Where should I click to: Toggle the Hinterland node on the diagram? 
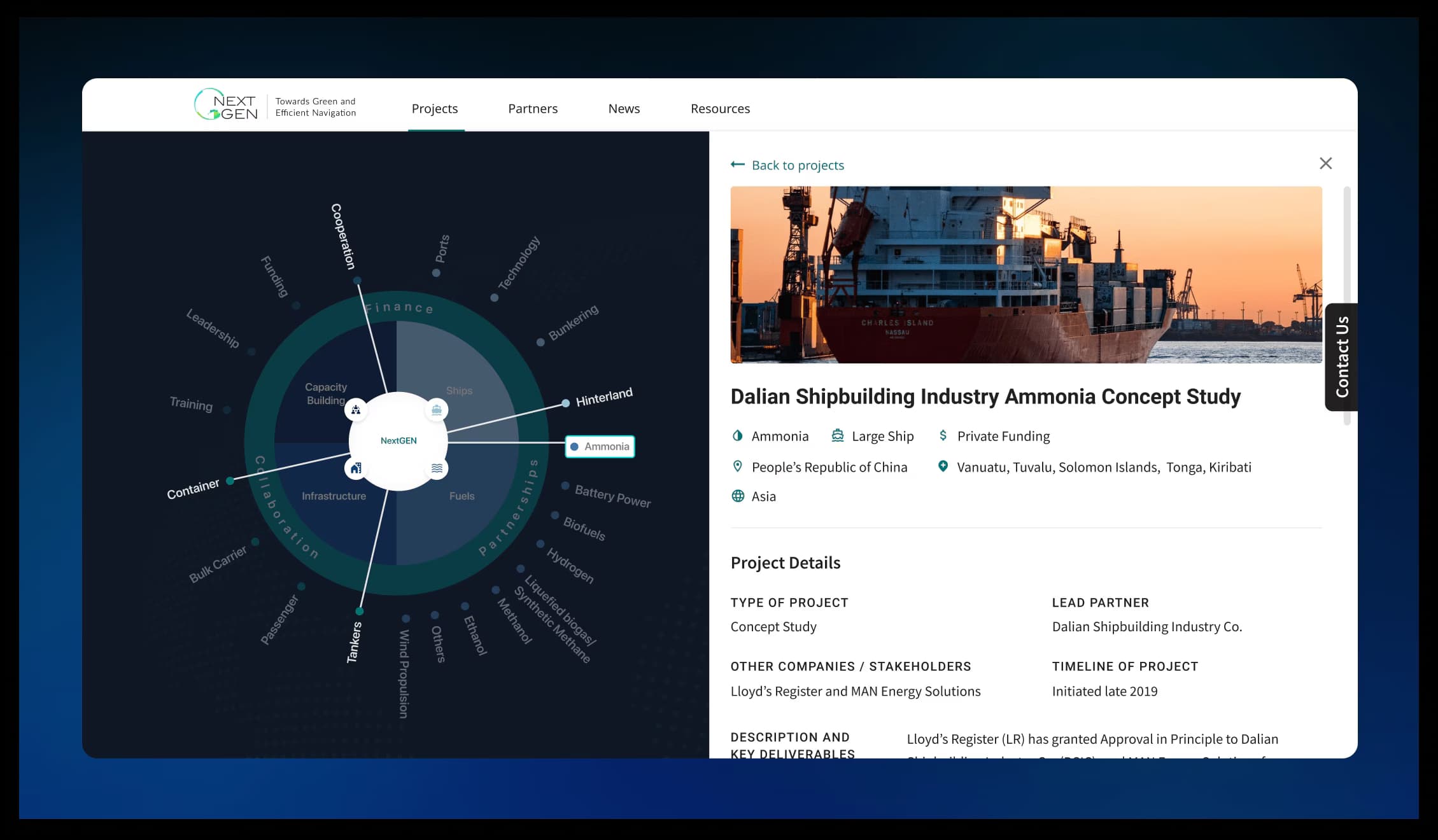(565, 403)
